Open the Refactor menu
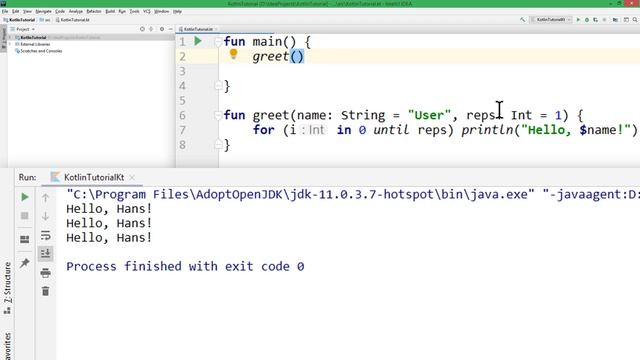 pyautogui.click(x=94, y=12)
